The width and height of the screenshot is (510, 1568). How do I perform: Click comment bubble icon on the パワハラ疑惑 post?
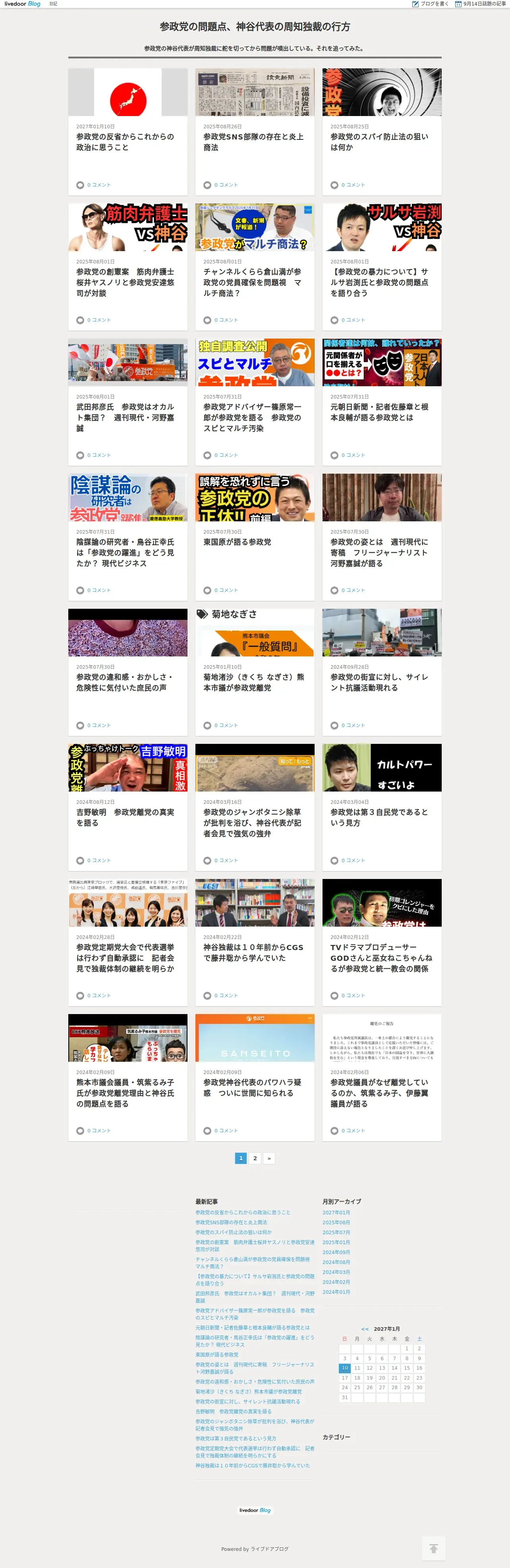207,1131
